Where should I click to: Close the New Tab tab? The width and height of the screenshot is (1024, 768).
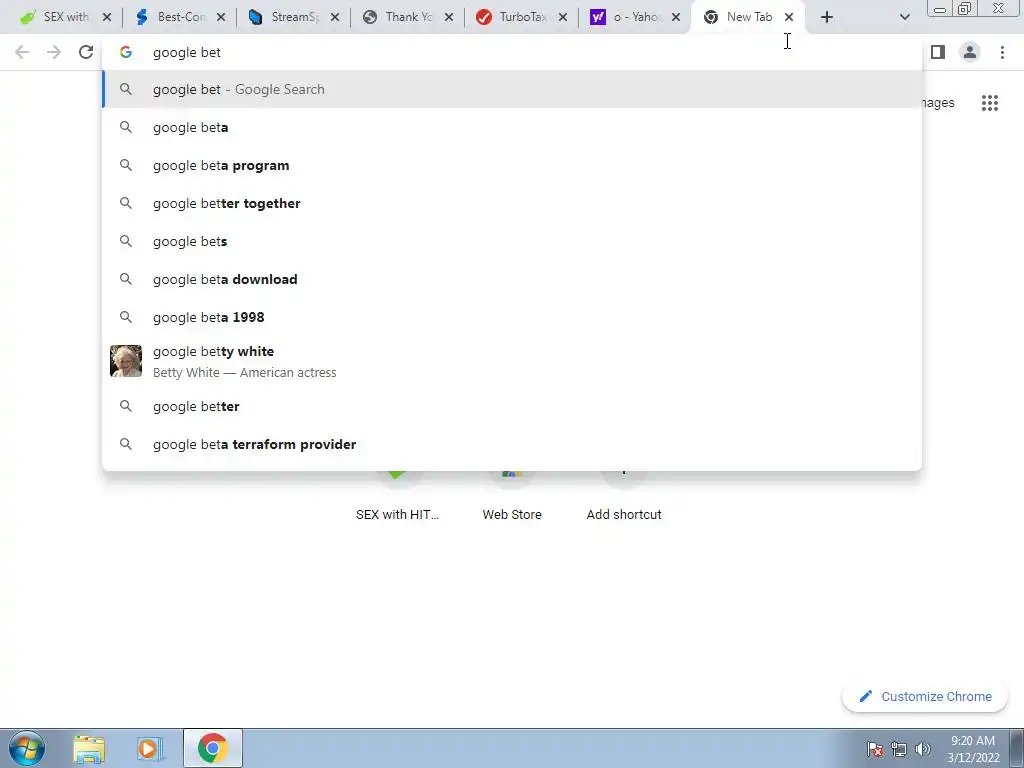(789, 17)
